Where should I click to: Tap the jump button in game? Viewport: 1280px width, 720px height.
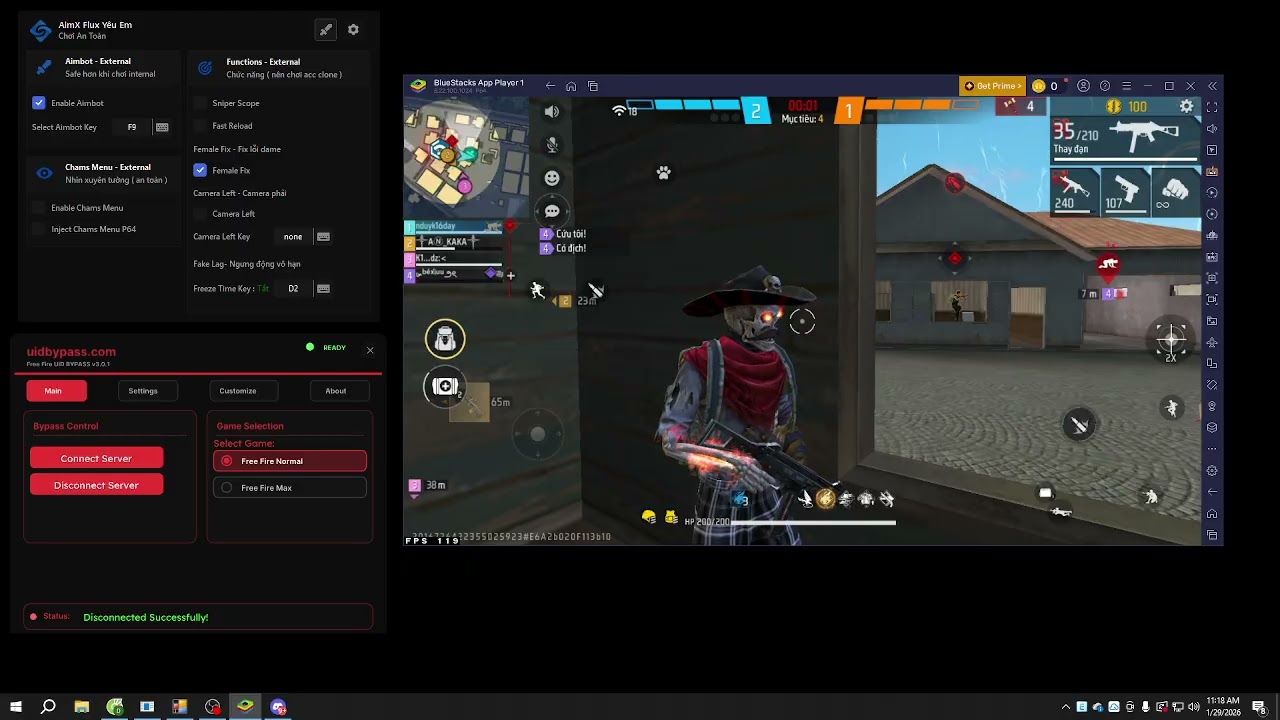[x=1172, y=407]
